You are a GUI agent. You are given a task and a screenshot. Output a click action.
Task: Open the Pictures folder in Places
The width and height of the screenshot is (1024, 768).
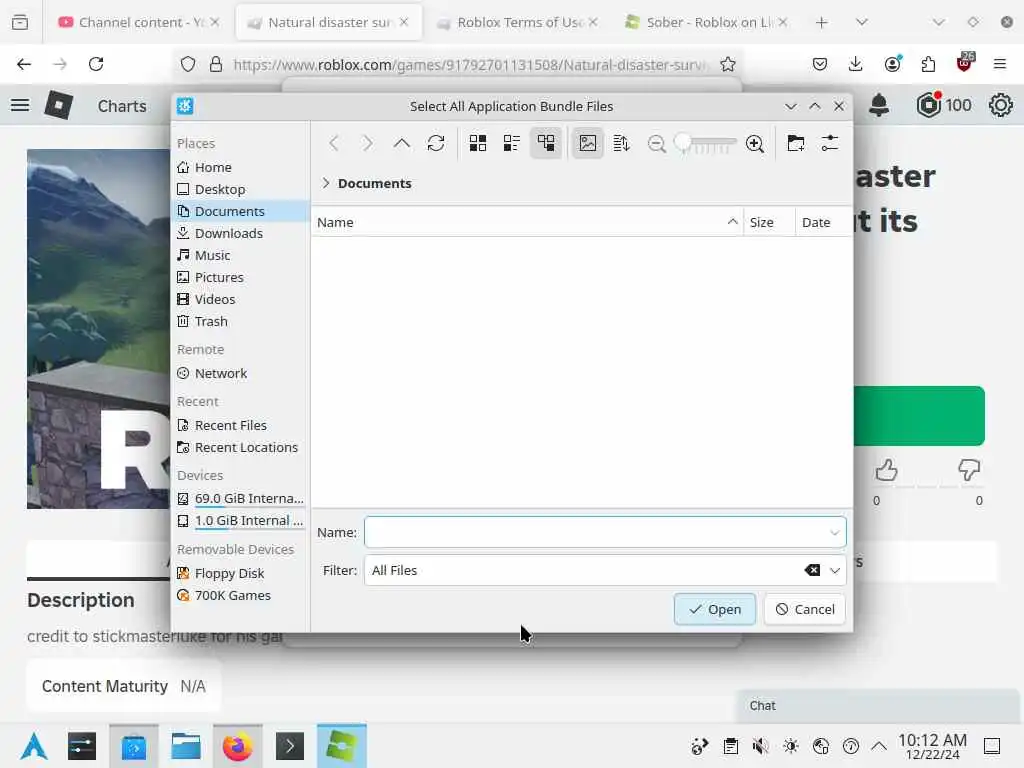coord(240,278)
